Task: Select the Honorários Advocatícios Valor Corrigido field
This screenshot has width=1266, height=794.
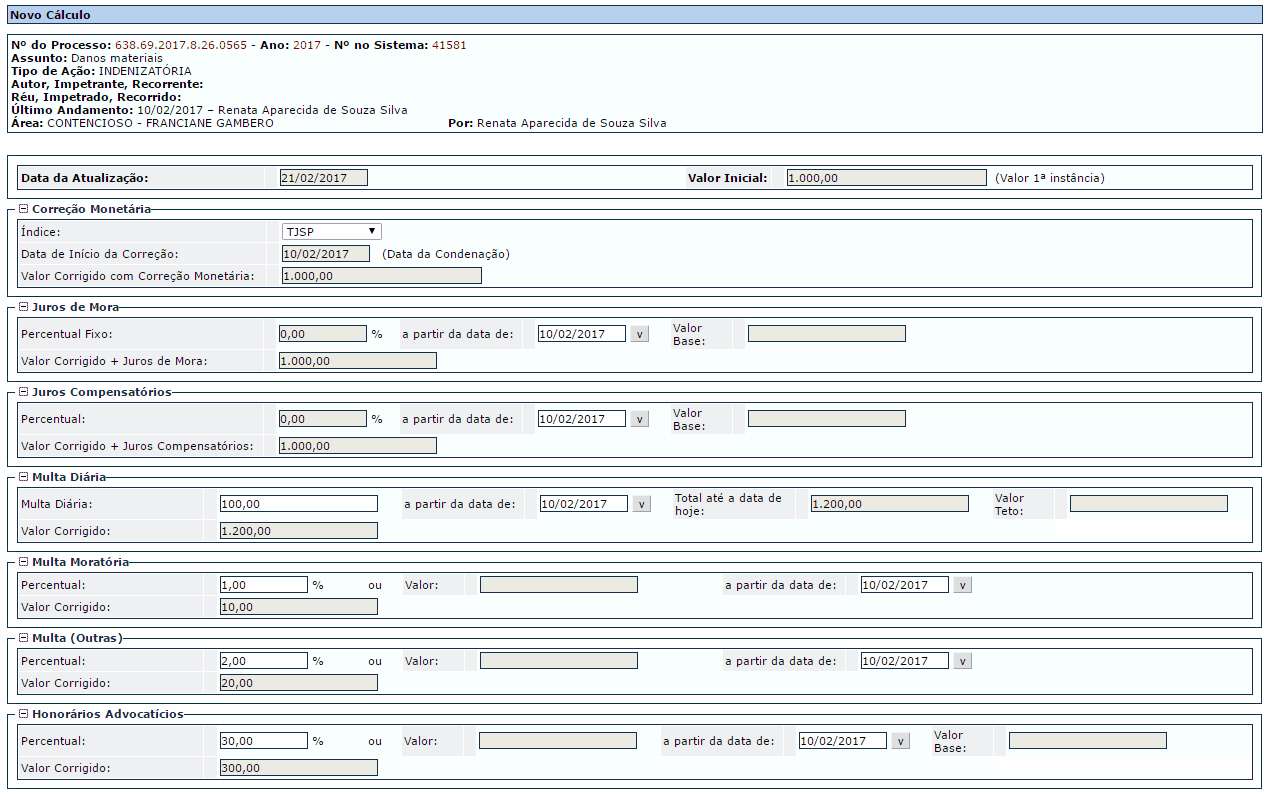Action: pyautogui.click(x=299, y=768)
